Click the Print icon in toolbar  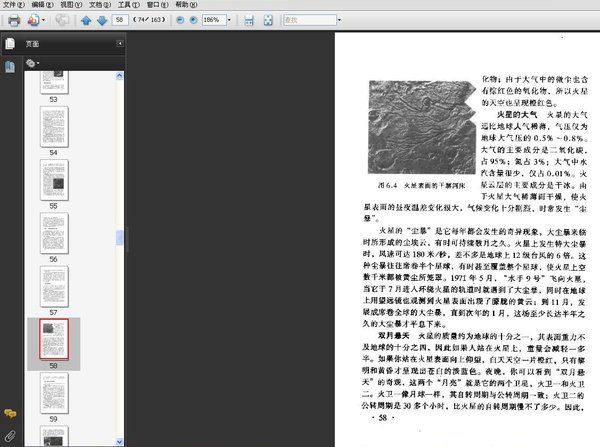14,20
